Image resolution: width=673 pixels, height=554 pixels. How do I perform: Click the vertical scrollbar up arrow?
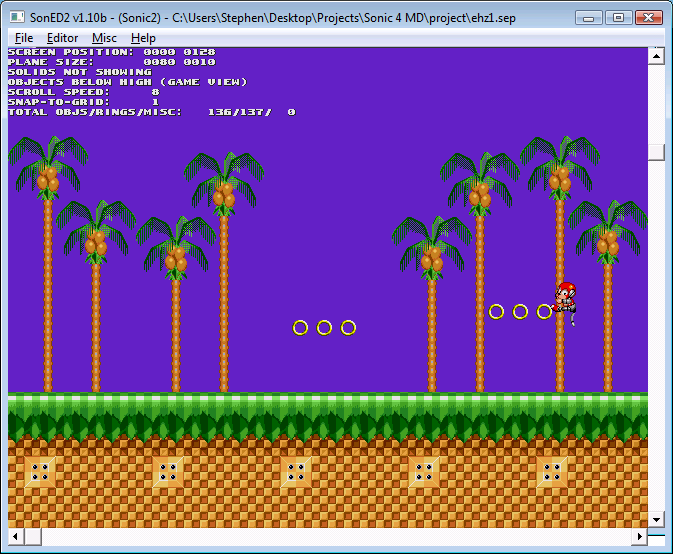pos(656,56)
